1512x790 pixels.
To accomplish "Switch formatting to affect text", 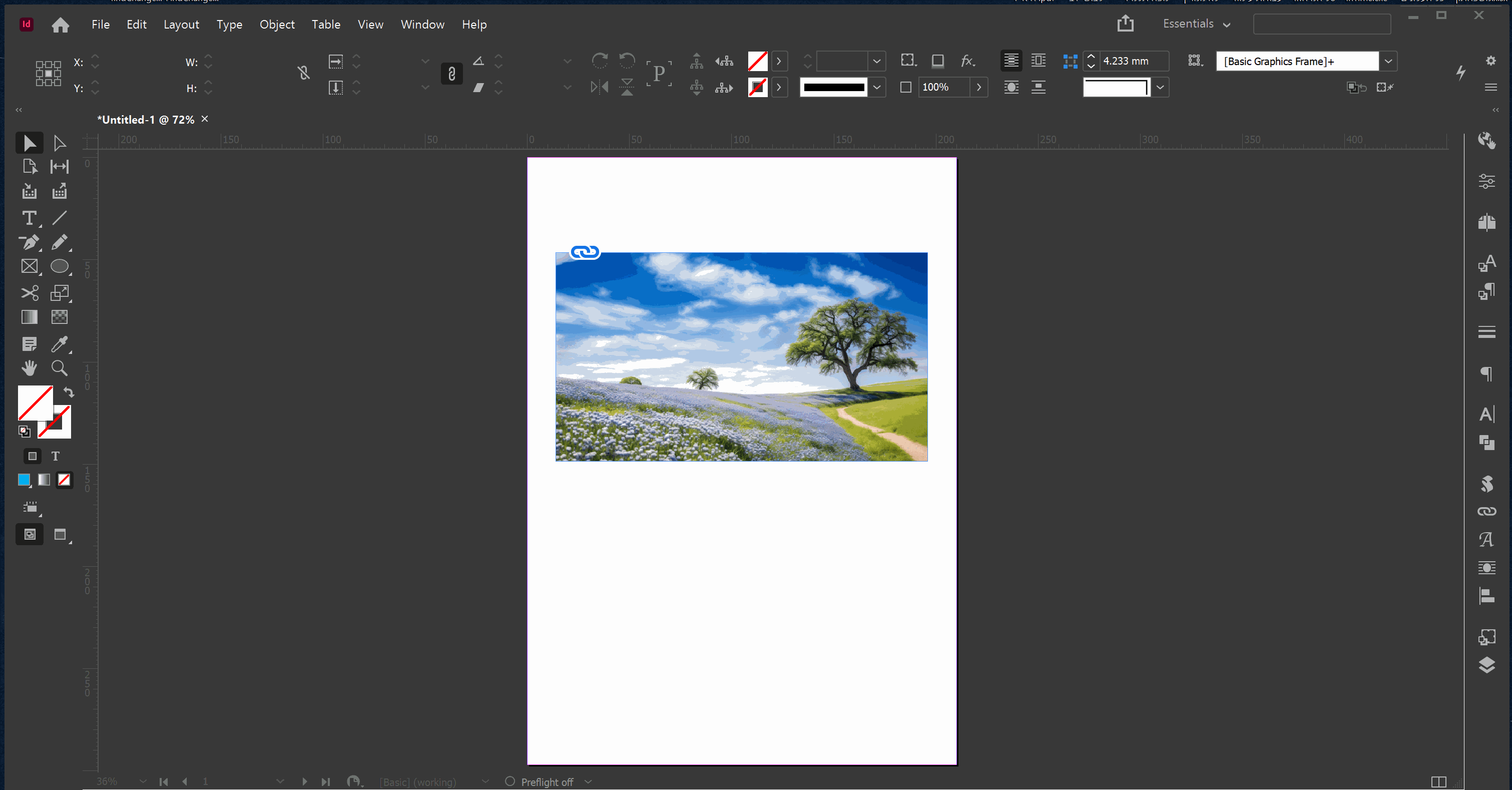I will click(x=56, y=456).
